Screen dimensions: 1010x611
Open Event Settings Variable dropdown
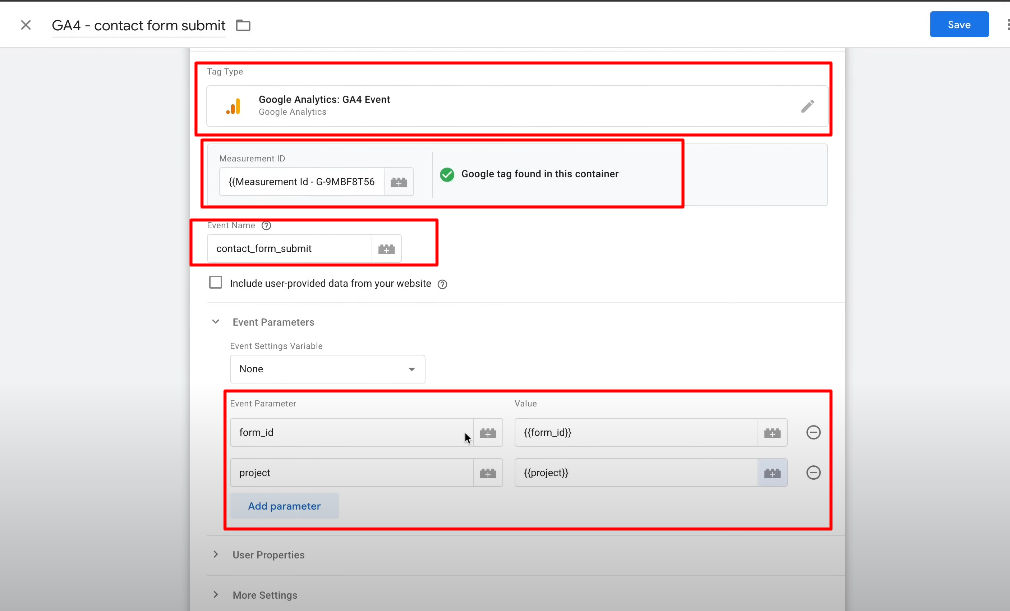coord(327,369)
